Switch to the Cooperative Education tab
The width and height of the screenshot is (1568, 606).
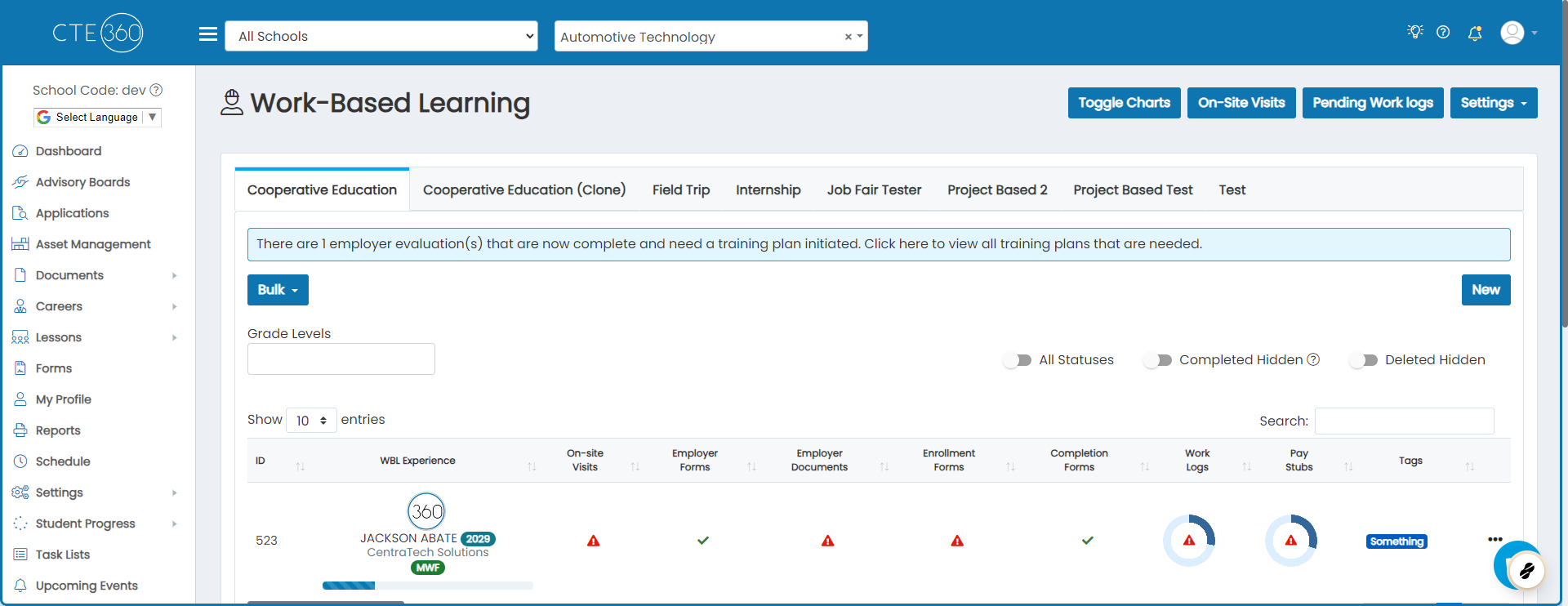click(322, 189)
